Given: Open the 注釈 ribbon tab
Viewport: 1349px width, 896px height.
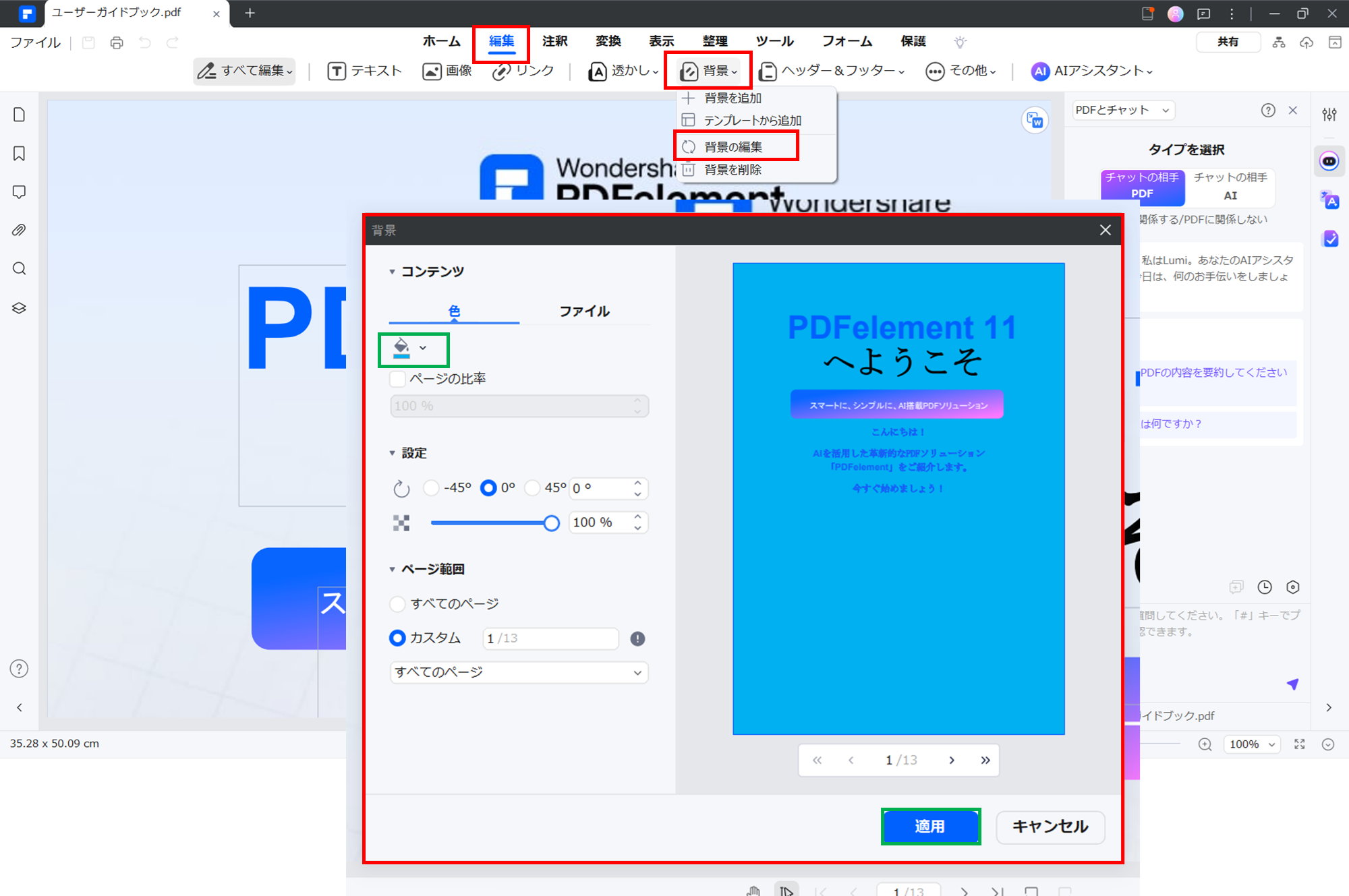Looking at the screenshot, I should (555, 41).
